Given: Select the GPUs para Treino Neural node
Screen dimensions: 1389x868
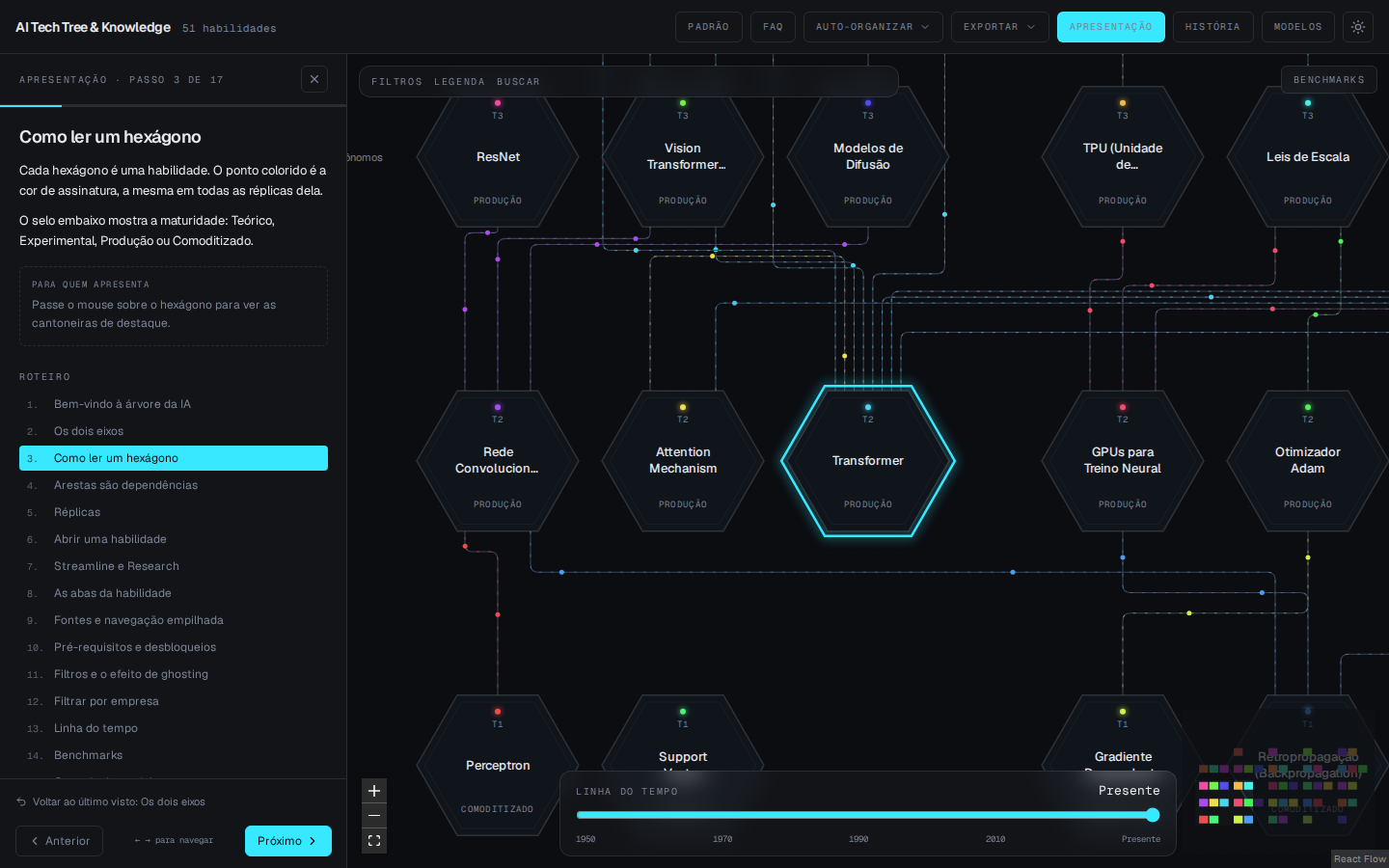Looking at the screenshot, I should coord(1123,461).
